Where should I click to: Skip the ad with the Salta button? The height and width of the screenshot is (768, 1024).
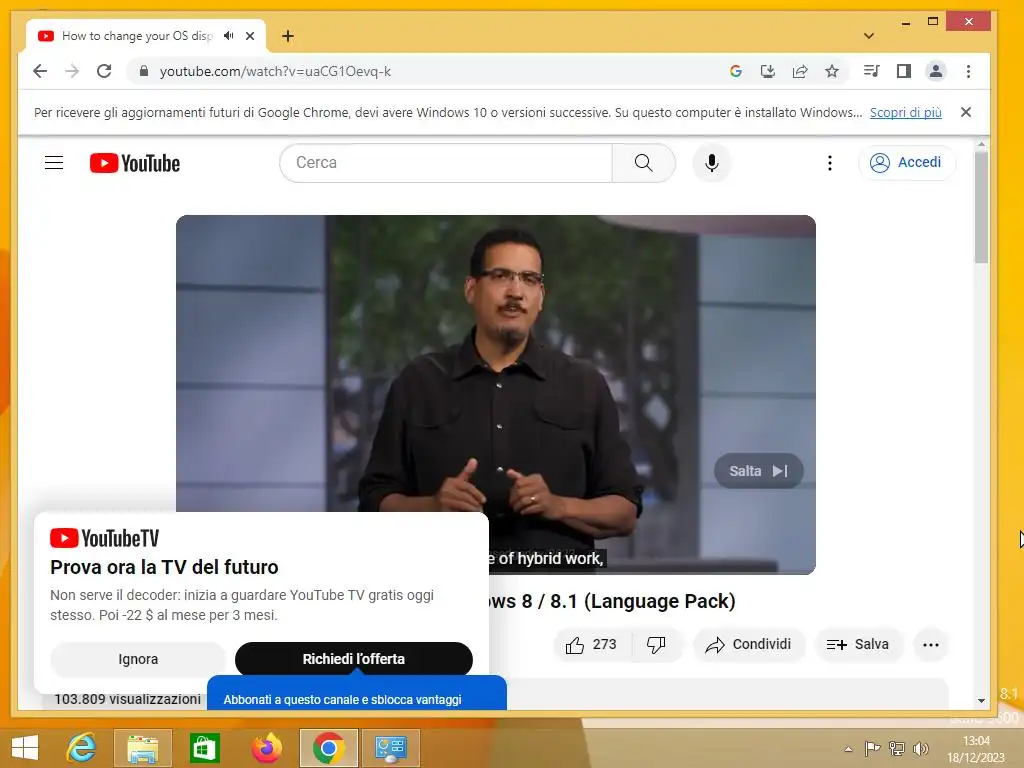coord(758,471)
